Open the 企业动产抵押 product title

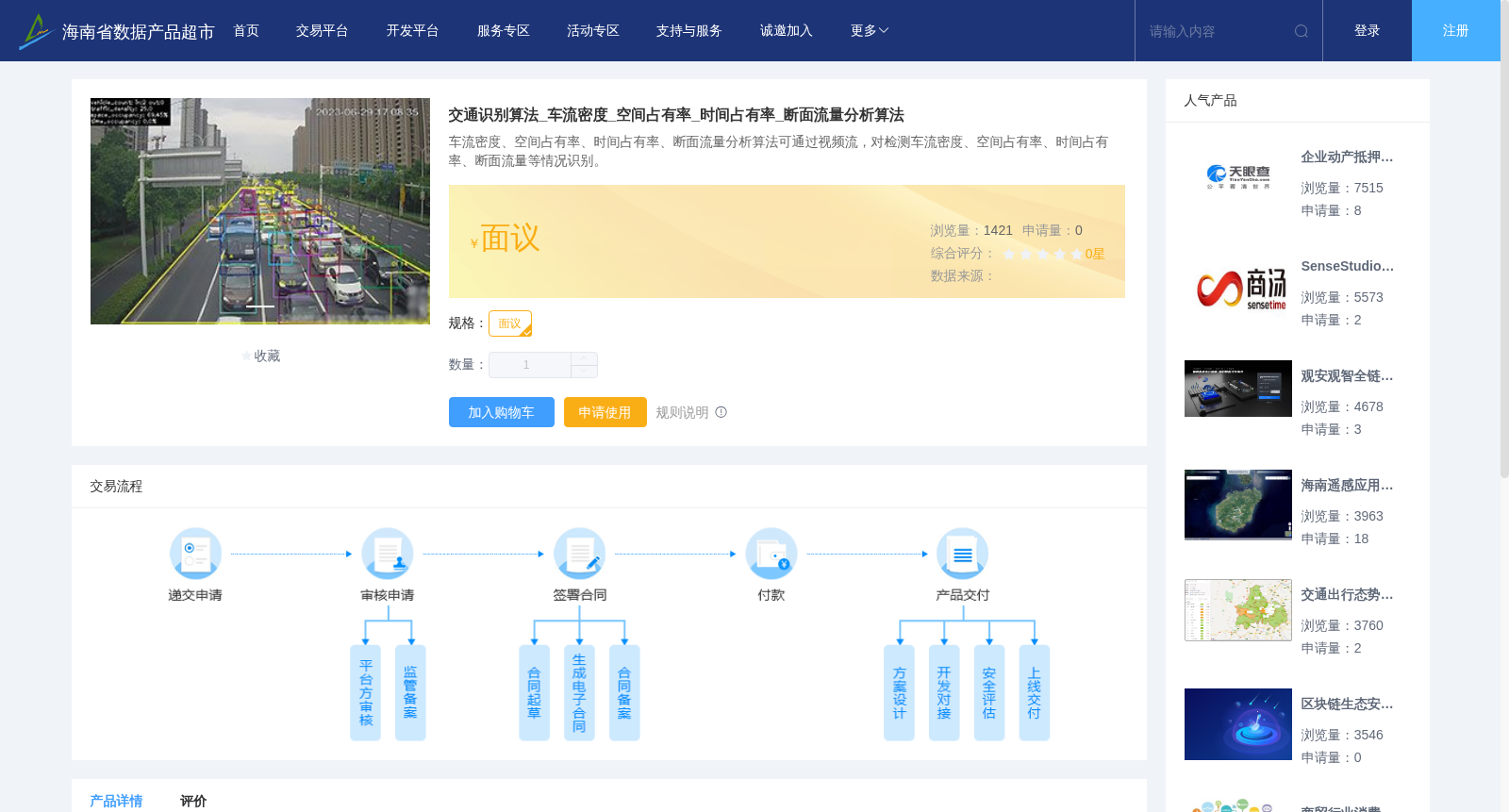tap(1347, 157)
